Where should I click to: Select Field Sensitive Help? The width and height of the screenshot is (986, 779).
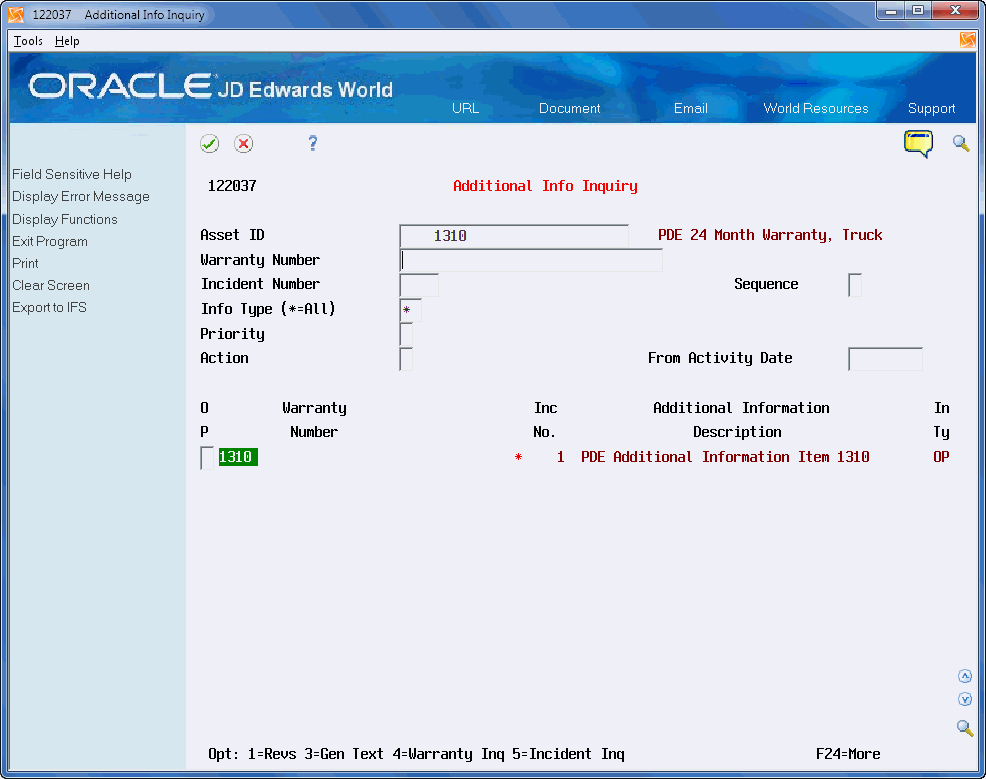72,174
